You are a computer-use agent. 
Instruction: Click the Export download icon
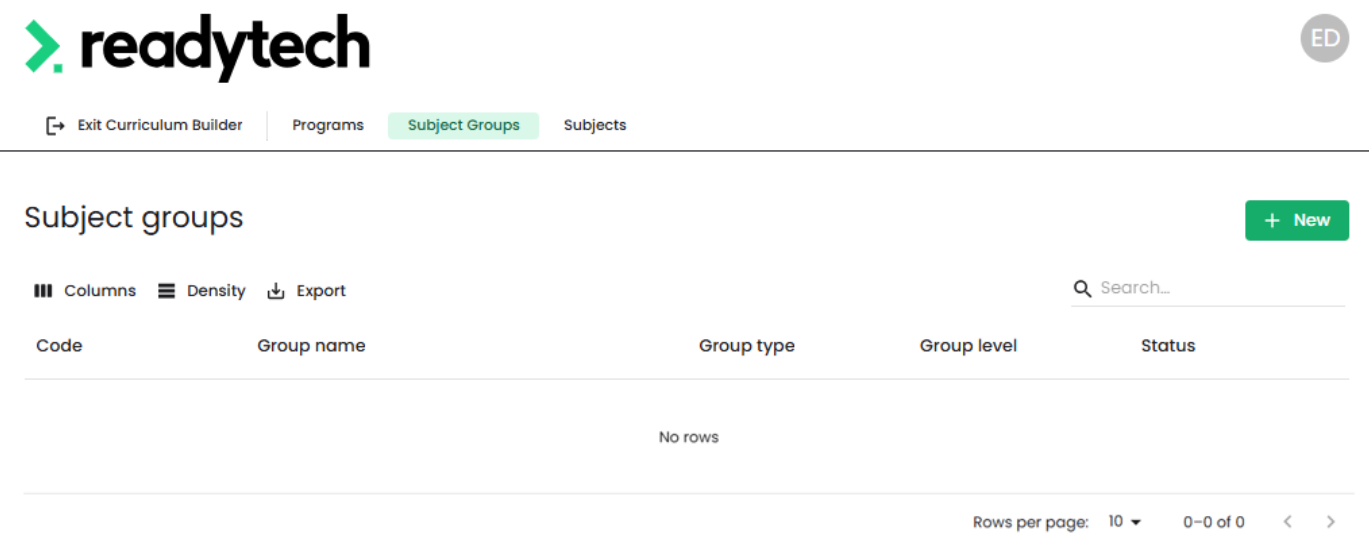click(276, 291)
